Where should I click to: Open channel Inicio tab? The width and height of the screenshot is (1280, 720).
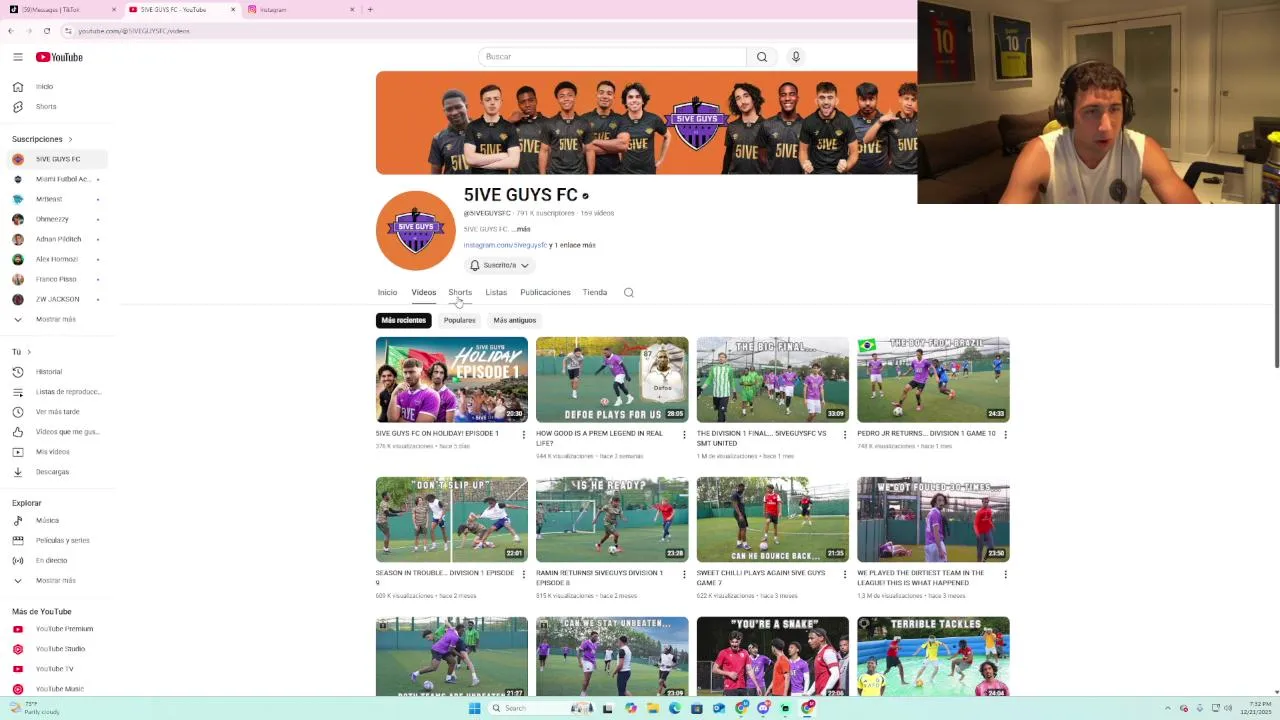pos(387,293)
